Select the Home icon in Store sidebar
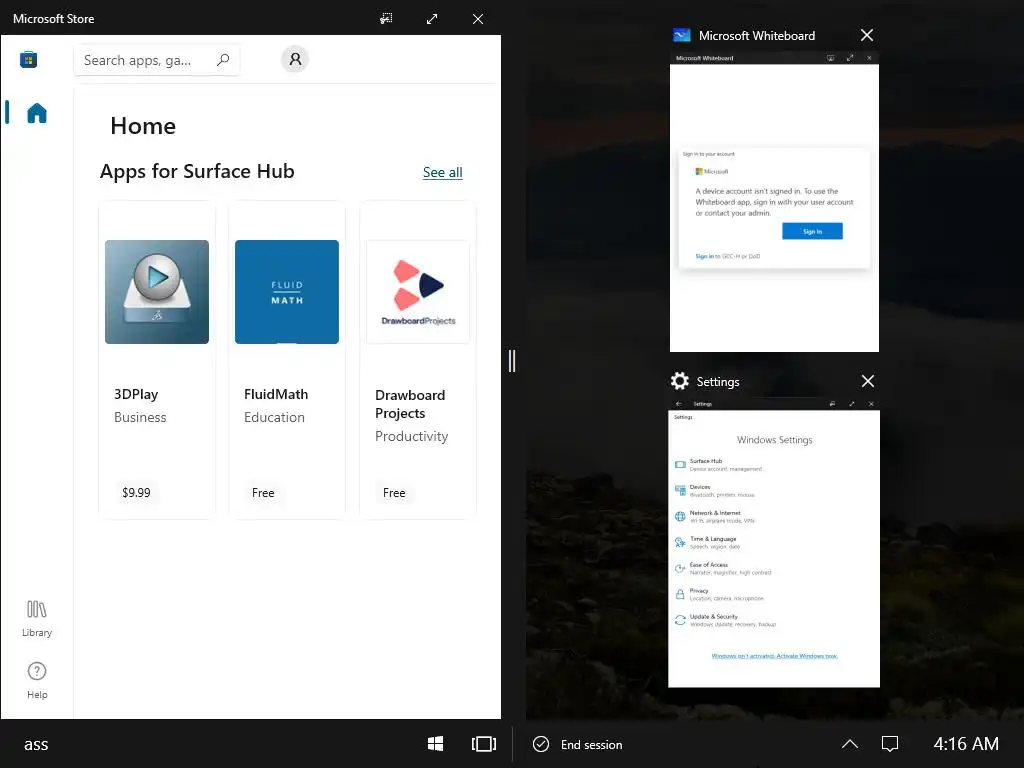The image size is (1024, 768). tap(37, 113)
